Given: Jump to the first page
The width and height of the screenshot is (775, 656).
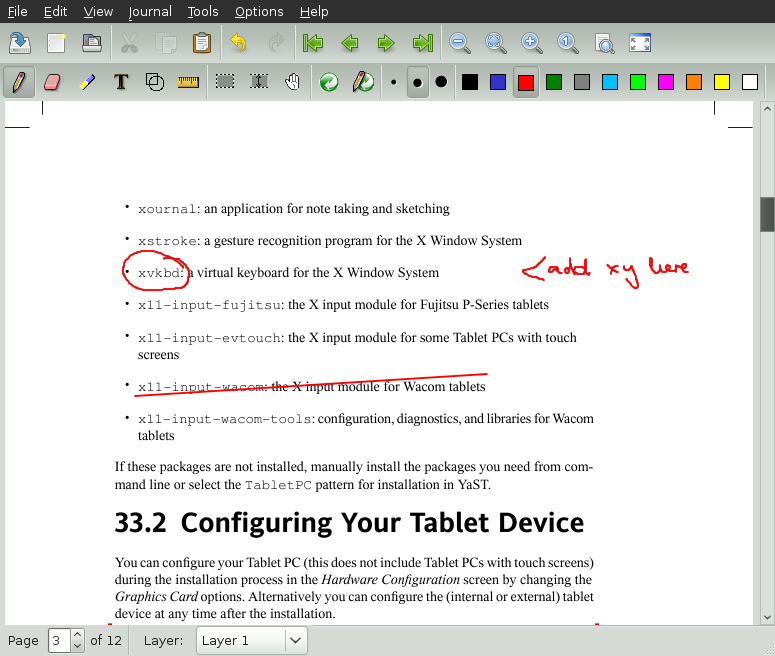Looking at the screenshot, I should 313,43.
